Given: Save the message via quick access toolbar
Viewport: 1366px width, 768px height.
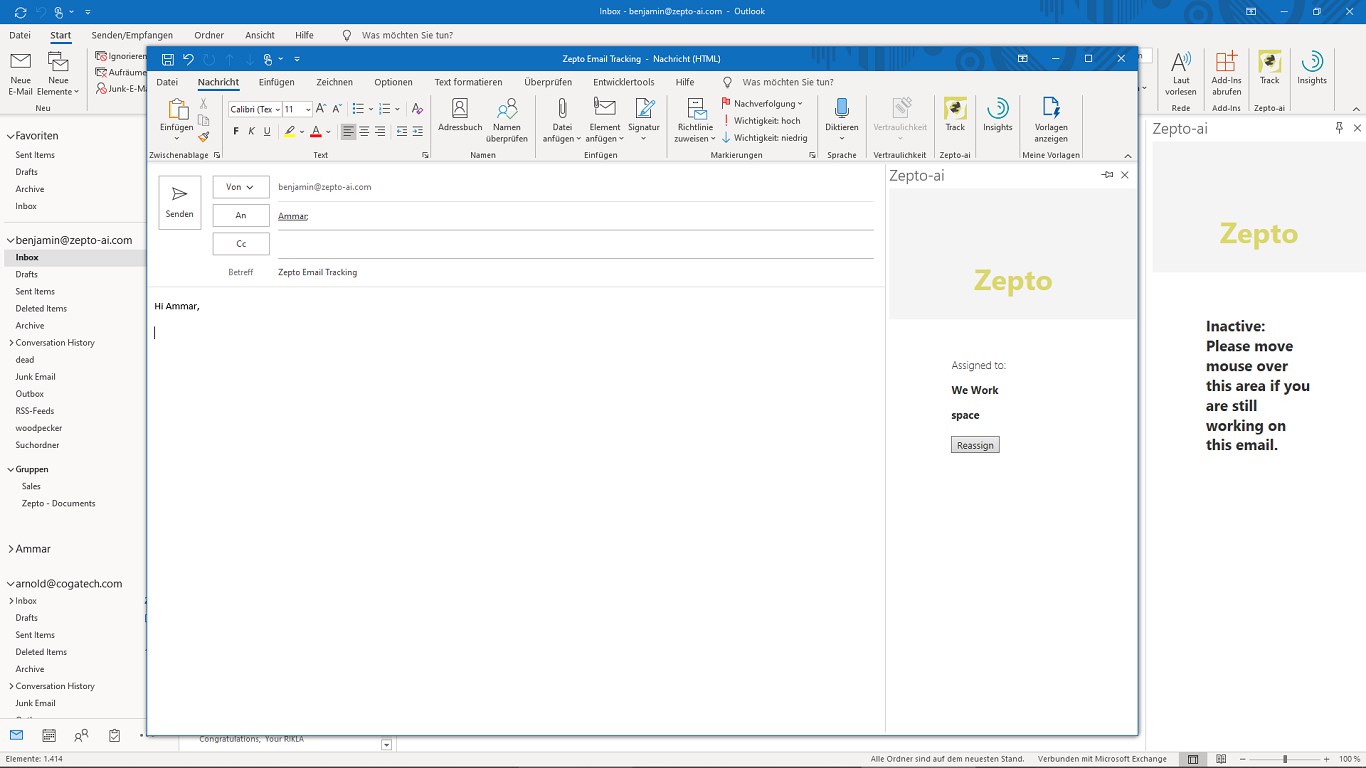Looking at the screenshot, I should click(168, 59).
